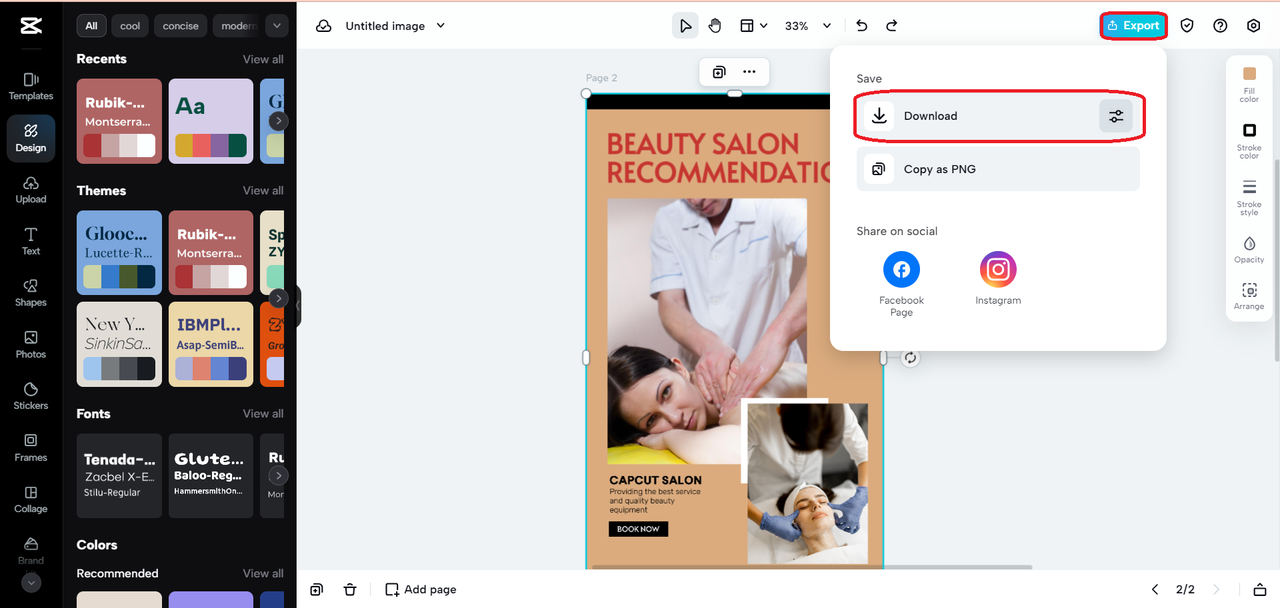
Task: Click Add page button
Action: tap(421, 590)
